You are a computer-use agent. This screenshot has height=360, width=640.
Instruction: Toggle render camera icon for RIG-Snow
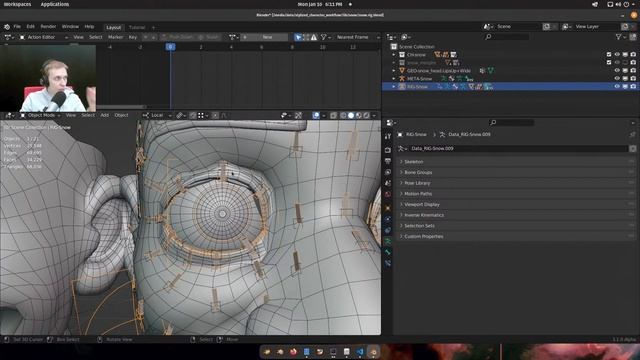[x=633, y=87]
